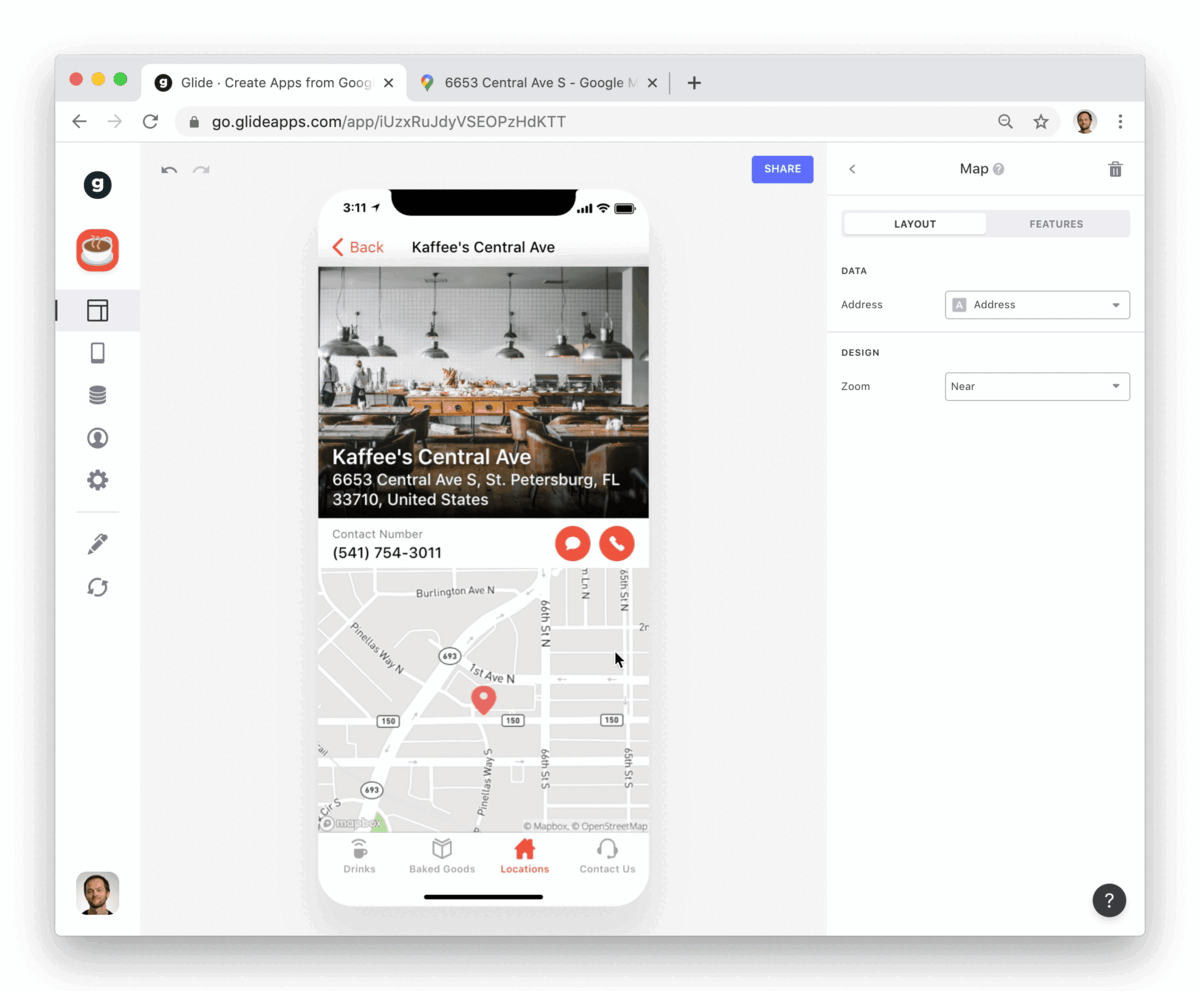The width and height of the screenshot is (1200, 991).
Task: Open the Settings gear in sidebar
Action: point(97,480)
